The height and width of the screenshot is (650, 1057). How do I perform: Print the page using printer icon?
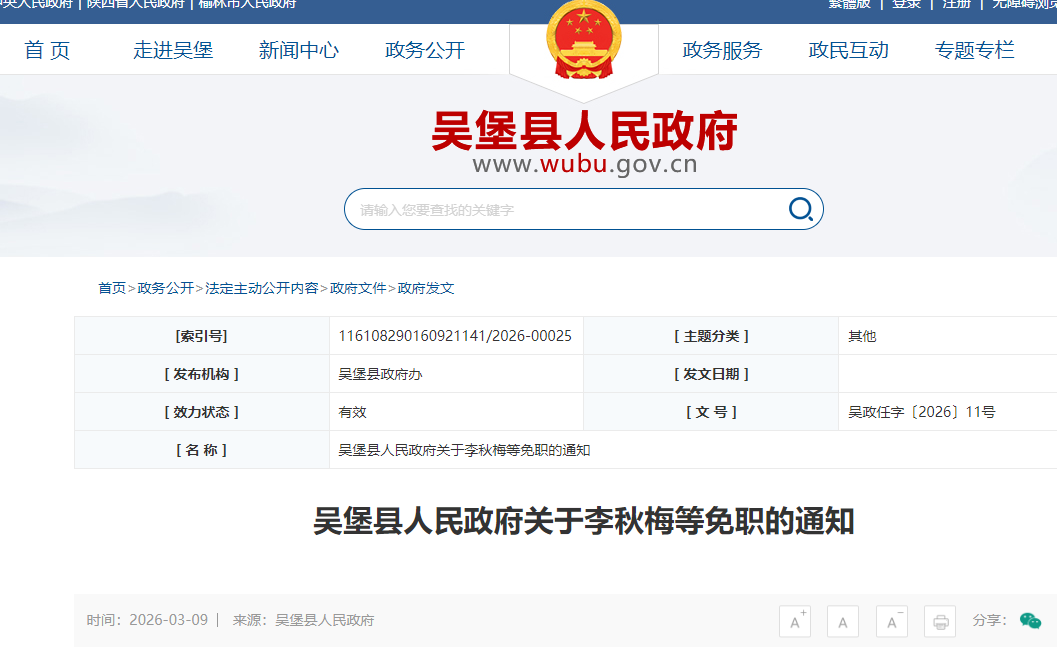(940, 621)
